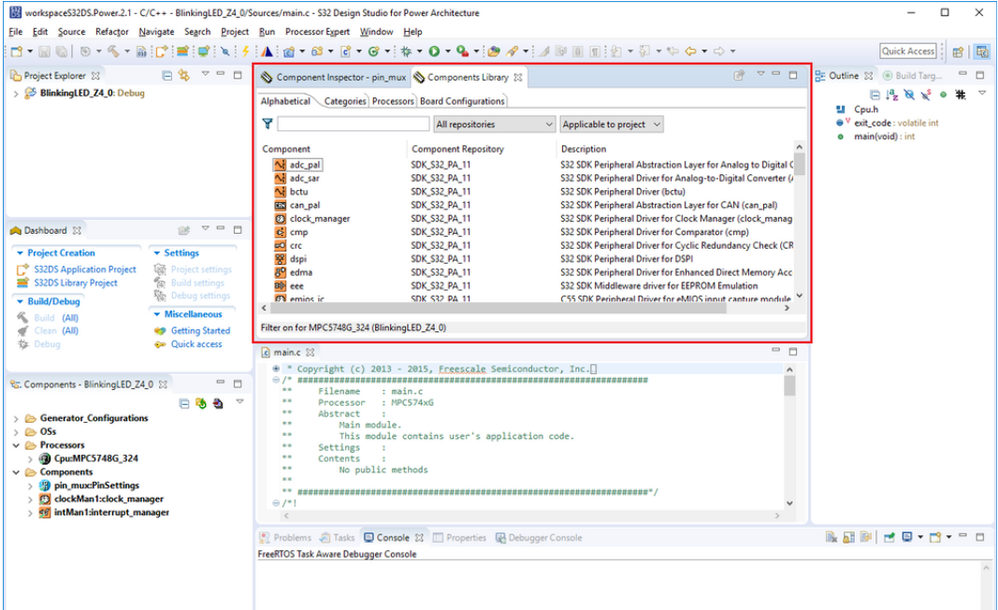Open the Getting Started link

(200, 330)
